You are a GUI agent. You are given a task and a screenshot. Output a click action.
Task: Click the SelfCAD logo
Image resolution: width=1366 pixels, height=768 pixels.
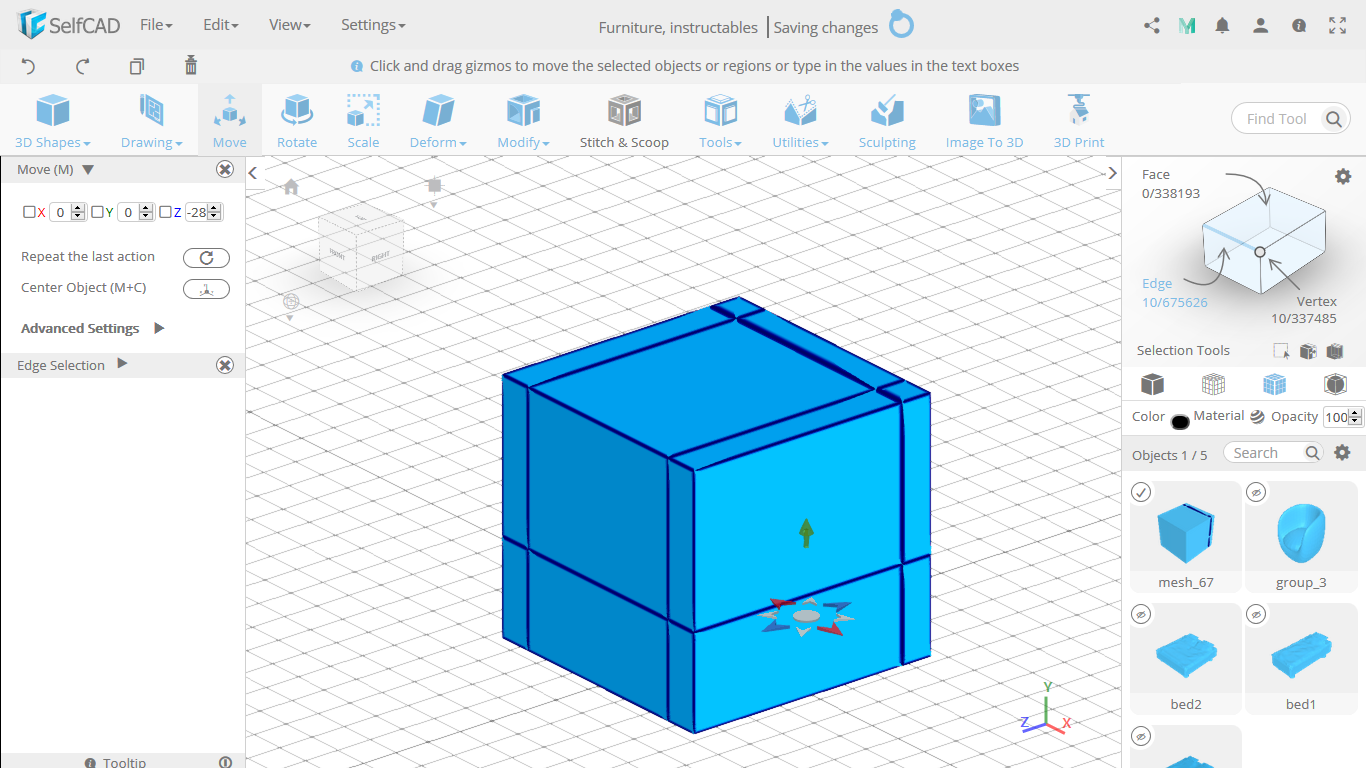69,25
